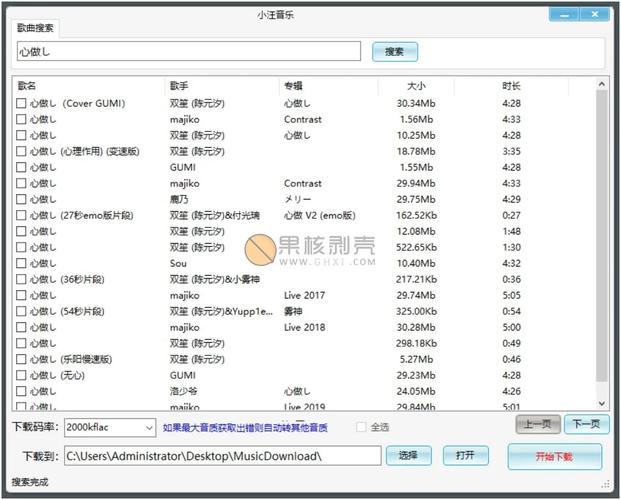
Task: Tick the checkbox for 心做し (Cover GUMI)
Action: (x=21, y=103)
